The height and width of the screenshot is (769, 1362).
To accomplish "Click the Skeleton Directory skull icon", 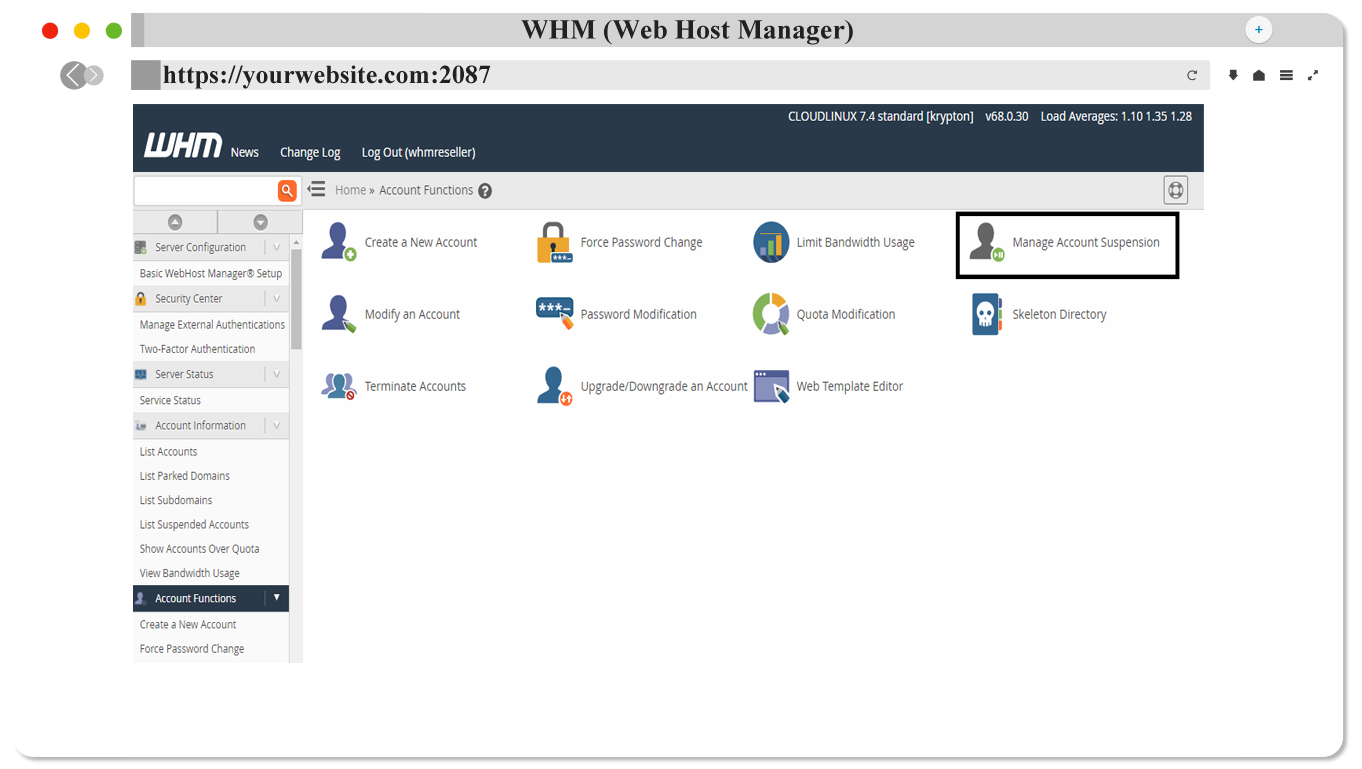I will [x=987, y=314].
